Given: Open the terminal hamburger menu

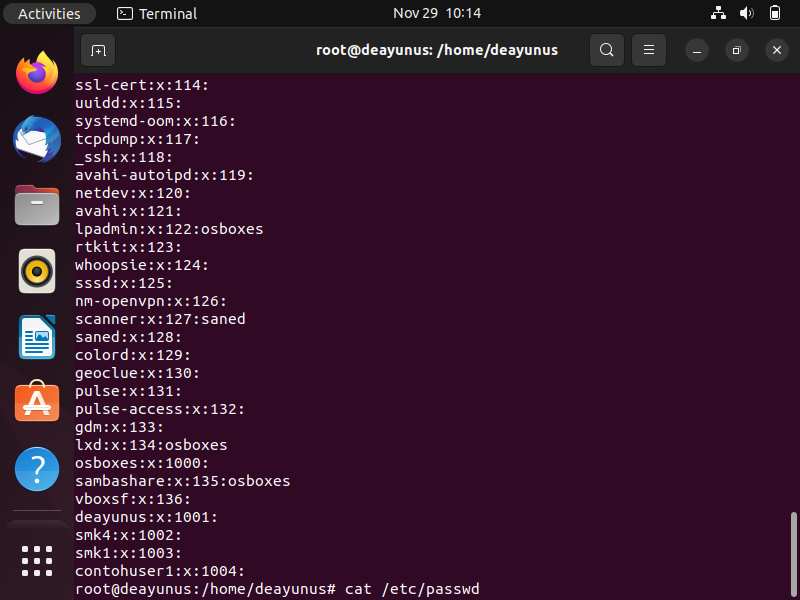Looking at the screenshot, I should [x=648, y=50].
